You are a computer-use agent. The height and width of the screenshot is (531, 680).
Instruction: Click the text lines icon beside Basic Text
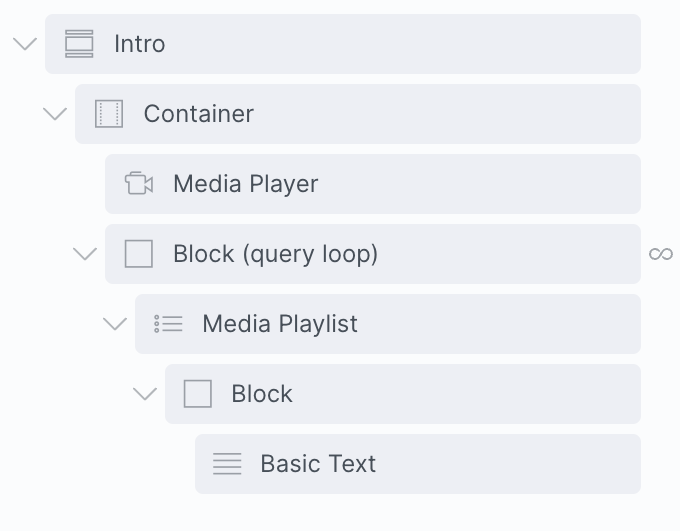tap(227, 464)
